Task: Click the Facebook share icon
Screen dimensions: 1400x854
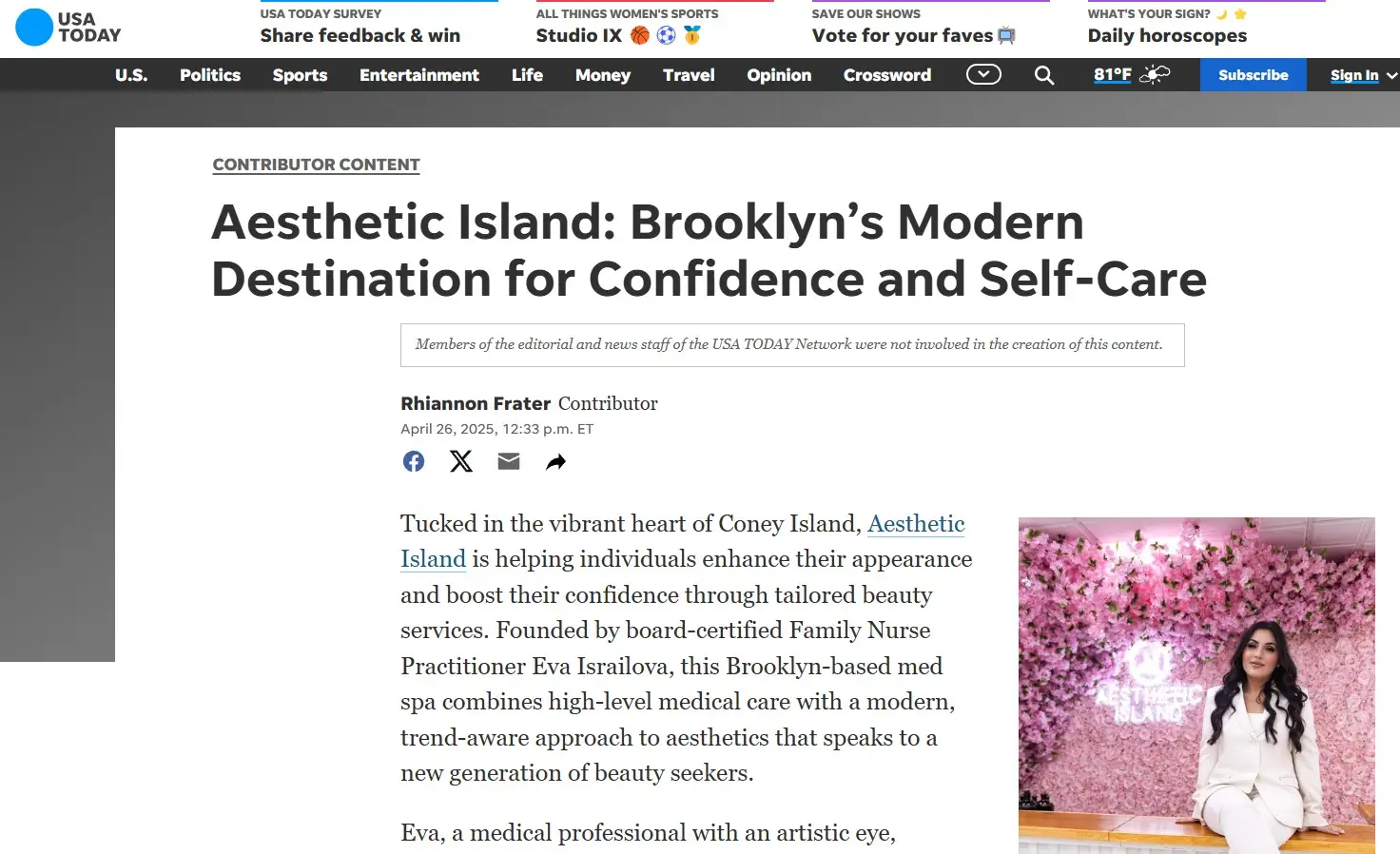Action: 414,461
